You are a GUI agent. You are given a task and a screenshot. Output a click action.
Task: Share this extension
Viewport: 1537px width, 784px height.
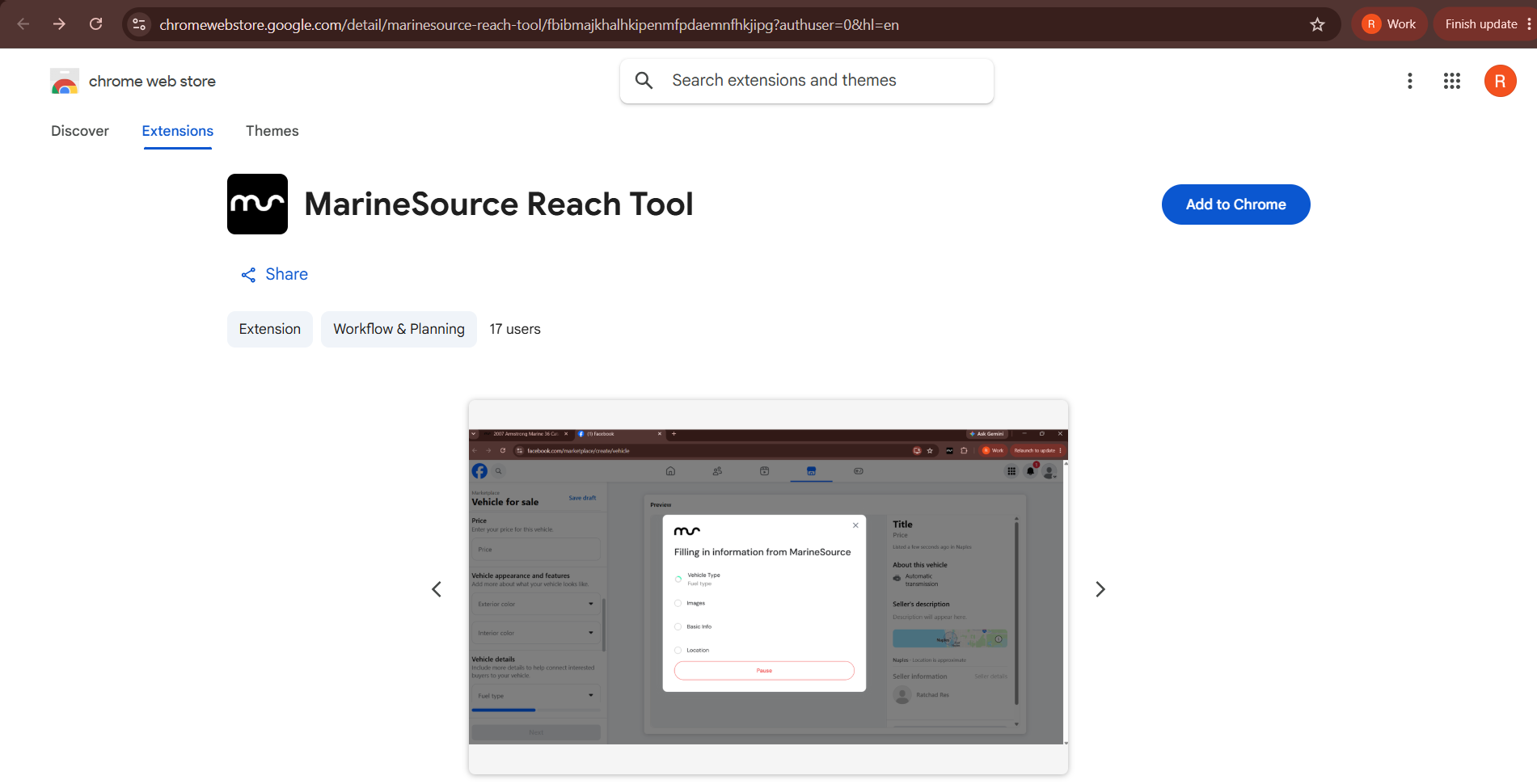274,274
